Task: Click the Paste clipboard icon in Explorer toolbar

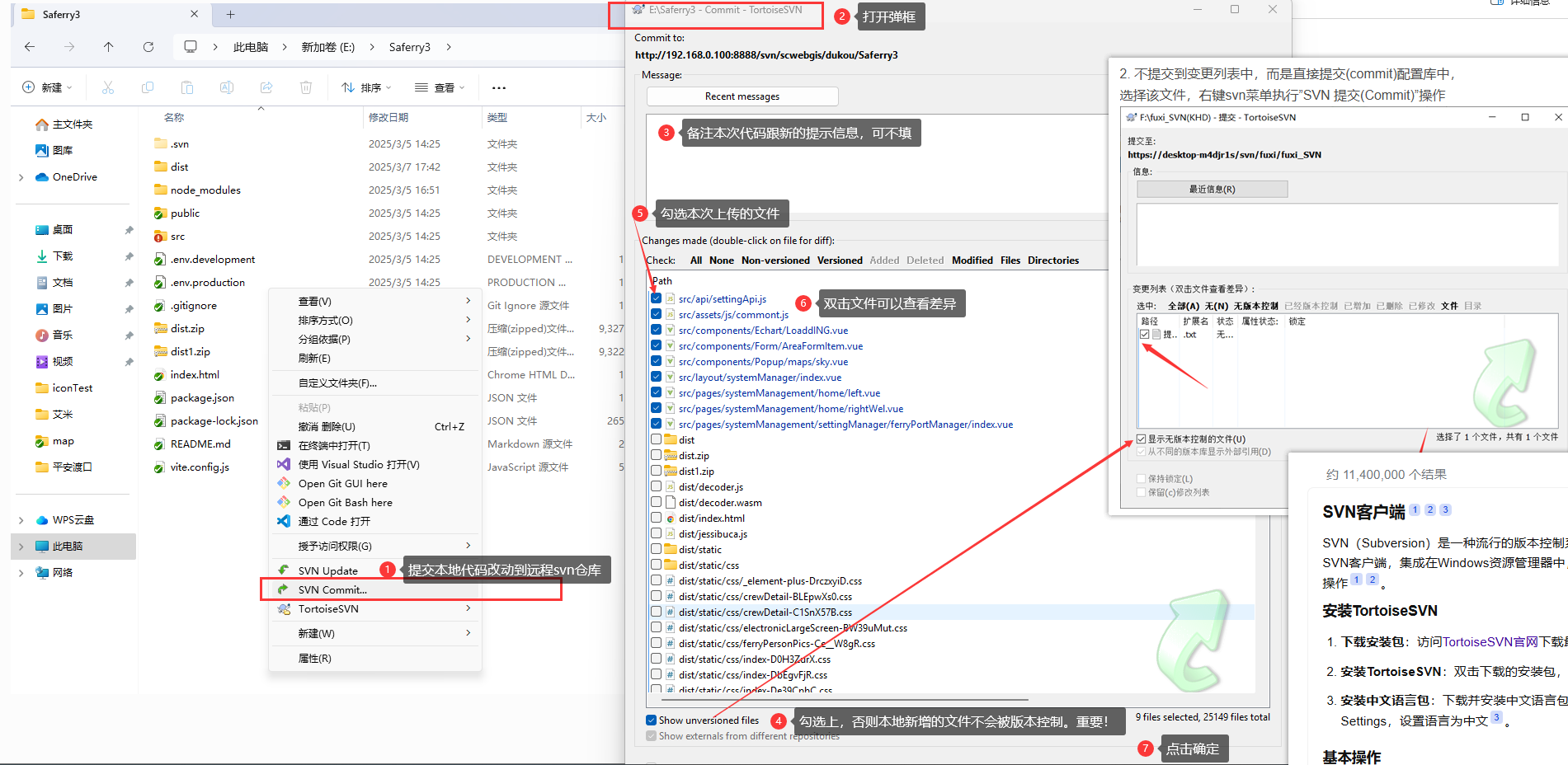Action: click(x=187, y=87)
